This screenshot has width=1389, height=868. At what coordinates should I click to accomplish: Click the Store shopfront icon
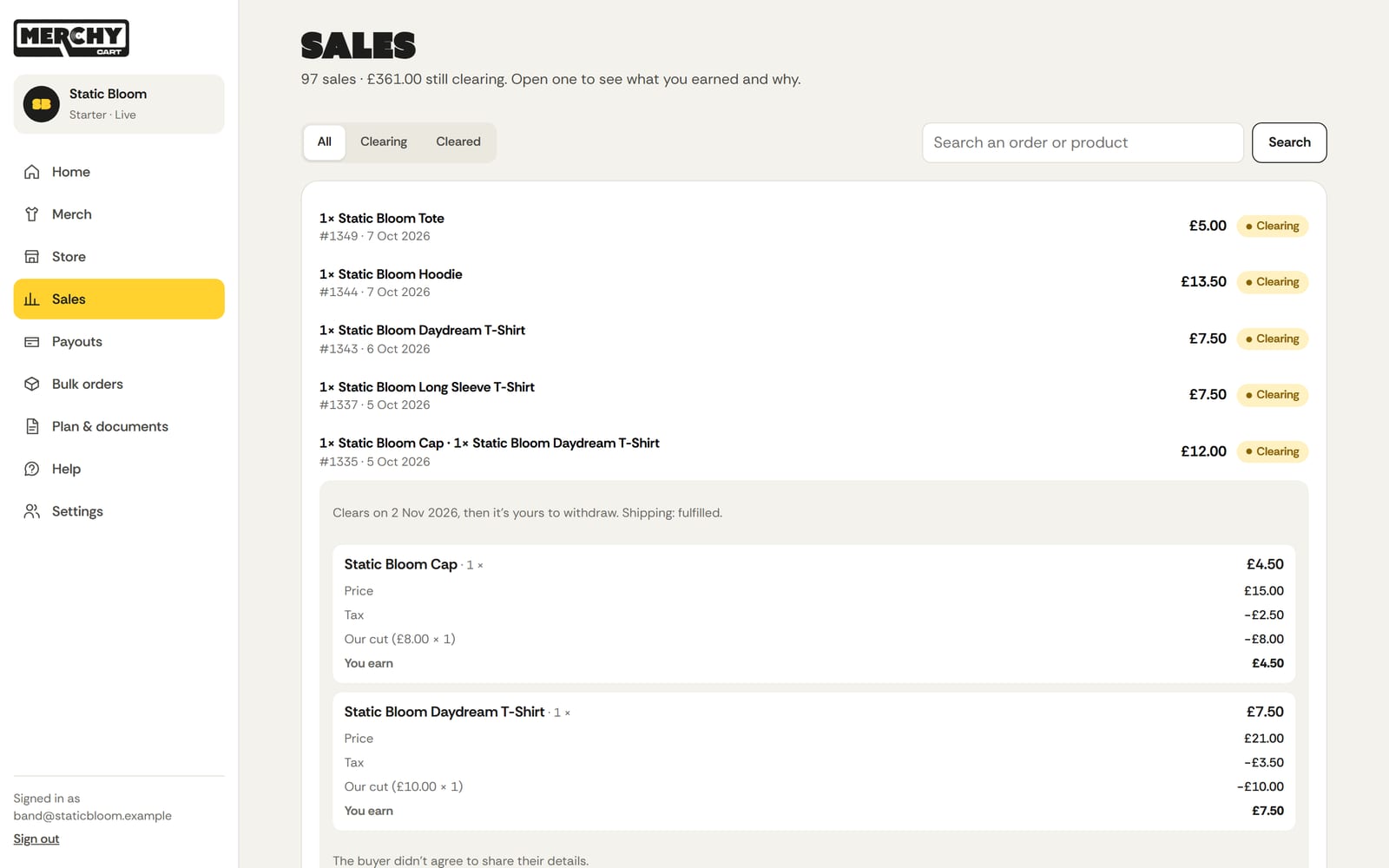pos(32,257)
